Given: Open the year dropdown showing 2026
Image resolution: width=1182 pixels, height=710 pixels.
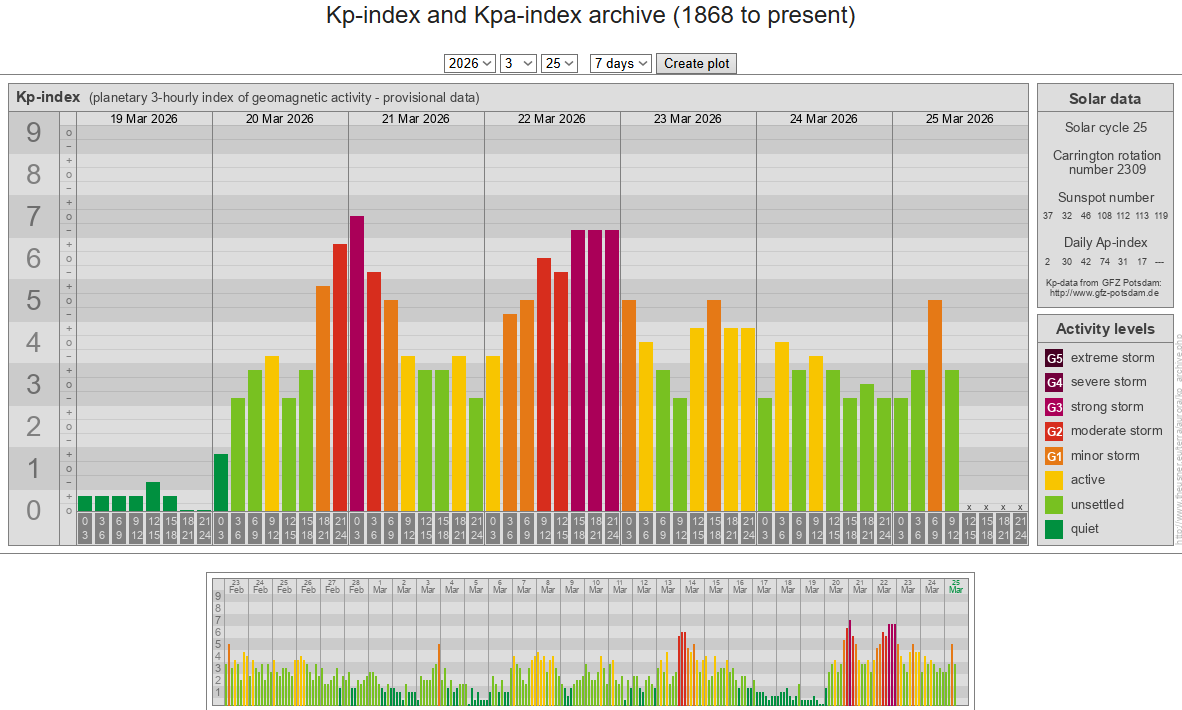Looking at the screenshot, I should (470, 63).
